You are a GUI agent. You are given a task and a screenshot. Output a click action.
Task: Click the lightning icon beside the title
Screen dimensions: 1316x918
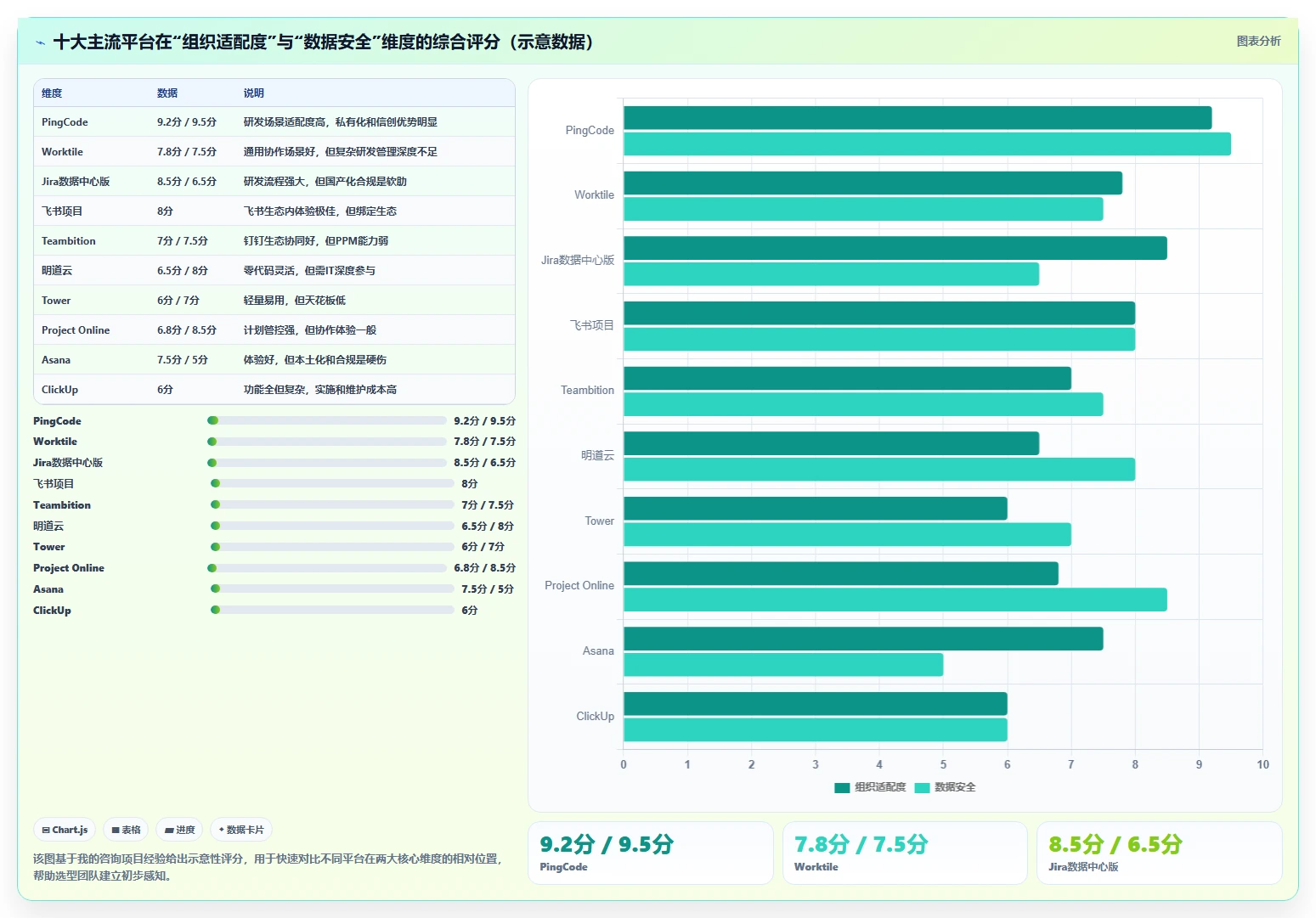point(40,42)
